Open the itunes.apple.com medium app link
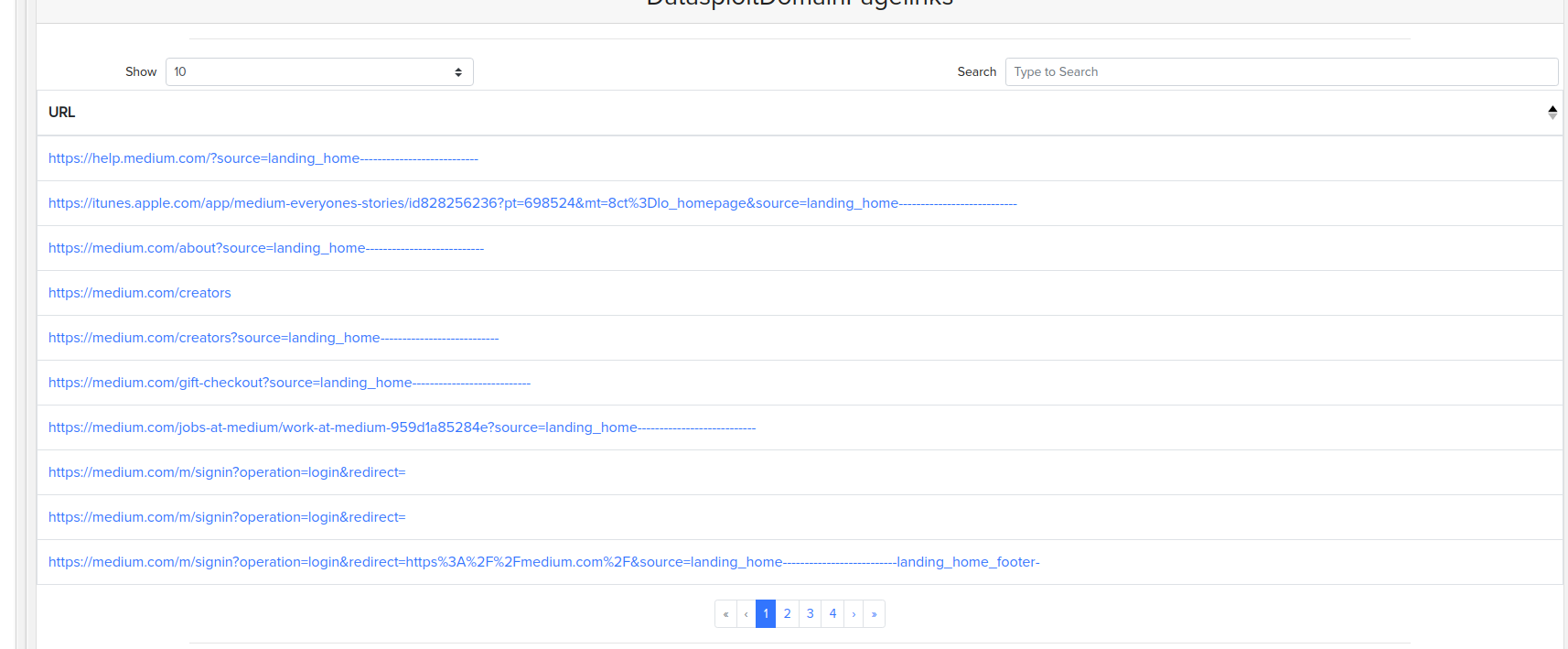Image resolution: width=1568 pixels, height=649 pixels. [x=532, y=203]
